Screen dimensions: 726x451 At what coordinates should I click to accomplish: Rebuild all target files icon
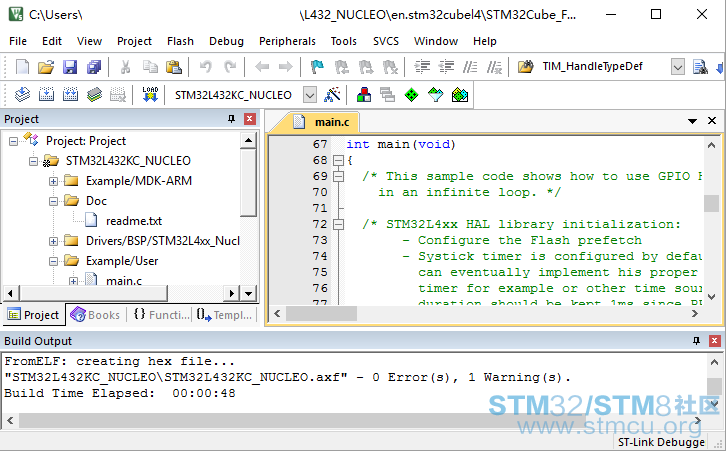click(x=70, y=95)
